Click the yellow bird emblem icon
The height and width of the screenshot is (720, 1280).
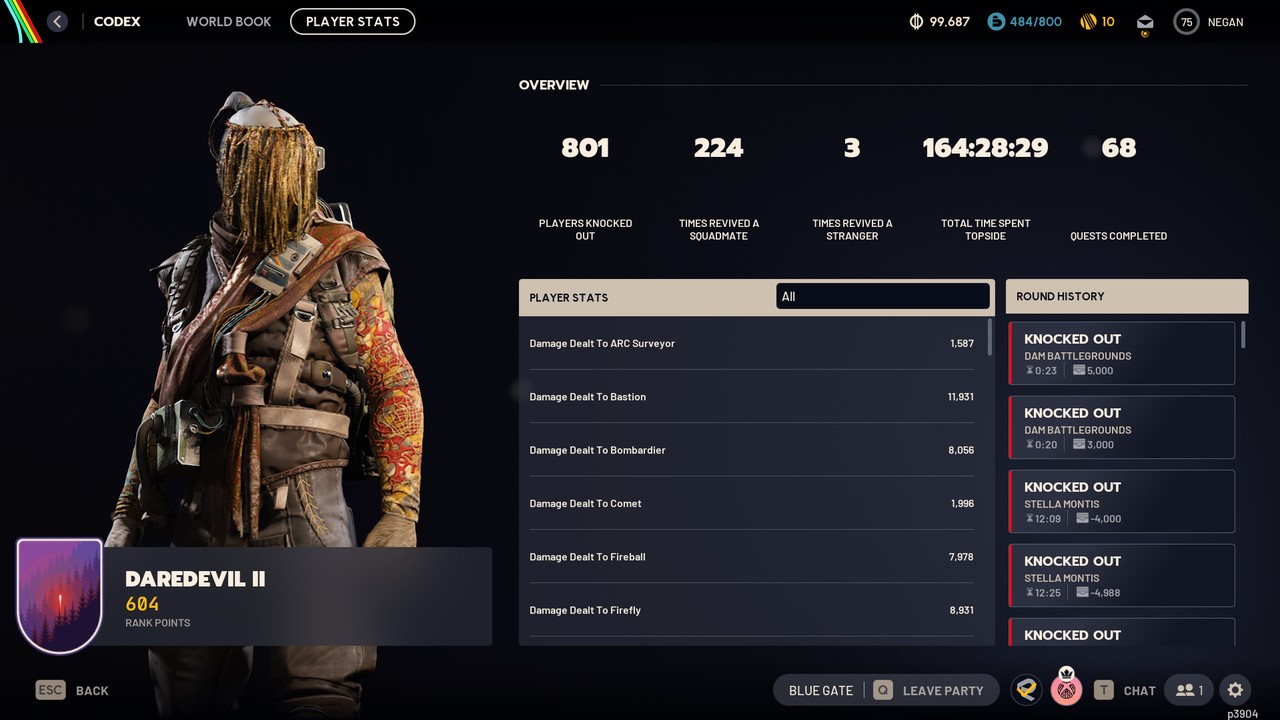click(1026, 689)
